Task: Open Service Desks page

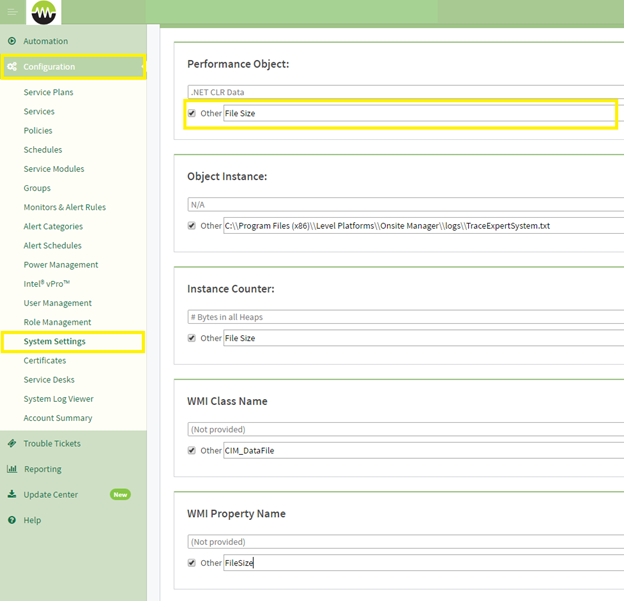Action: (x=49, y=379)
